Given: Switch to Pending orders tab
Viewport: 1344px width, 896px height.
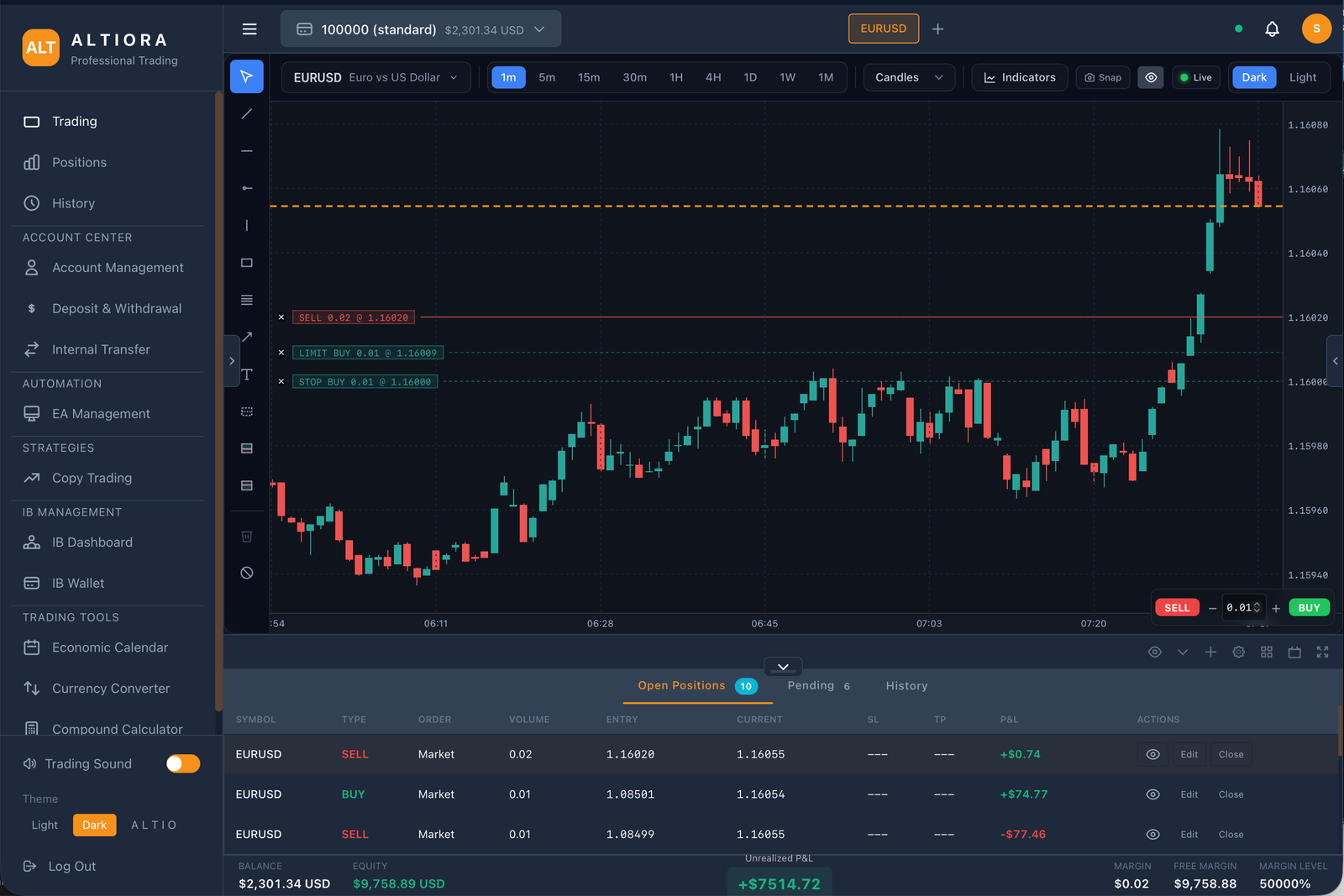Looking at the screenshot, I should pos(819,685).
